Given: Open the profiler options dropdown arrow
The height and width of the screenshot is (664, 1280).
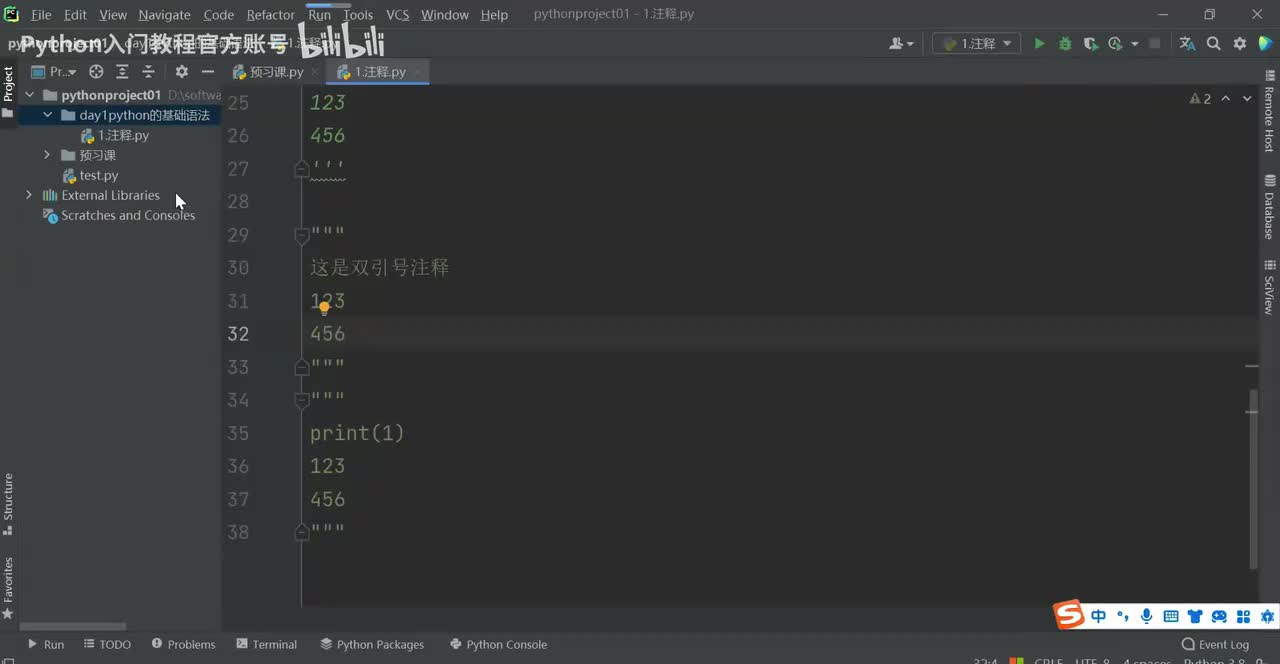Looking at the screenshot, I should pyautogui.click(x=1135, y=44).
